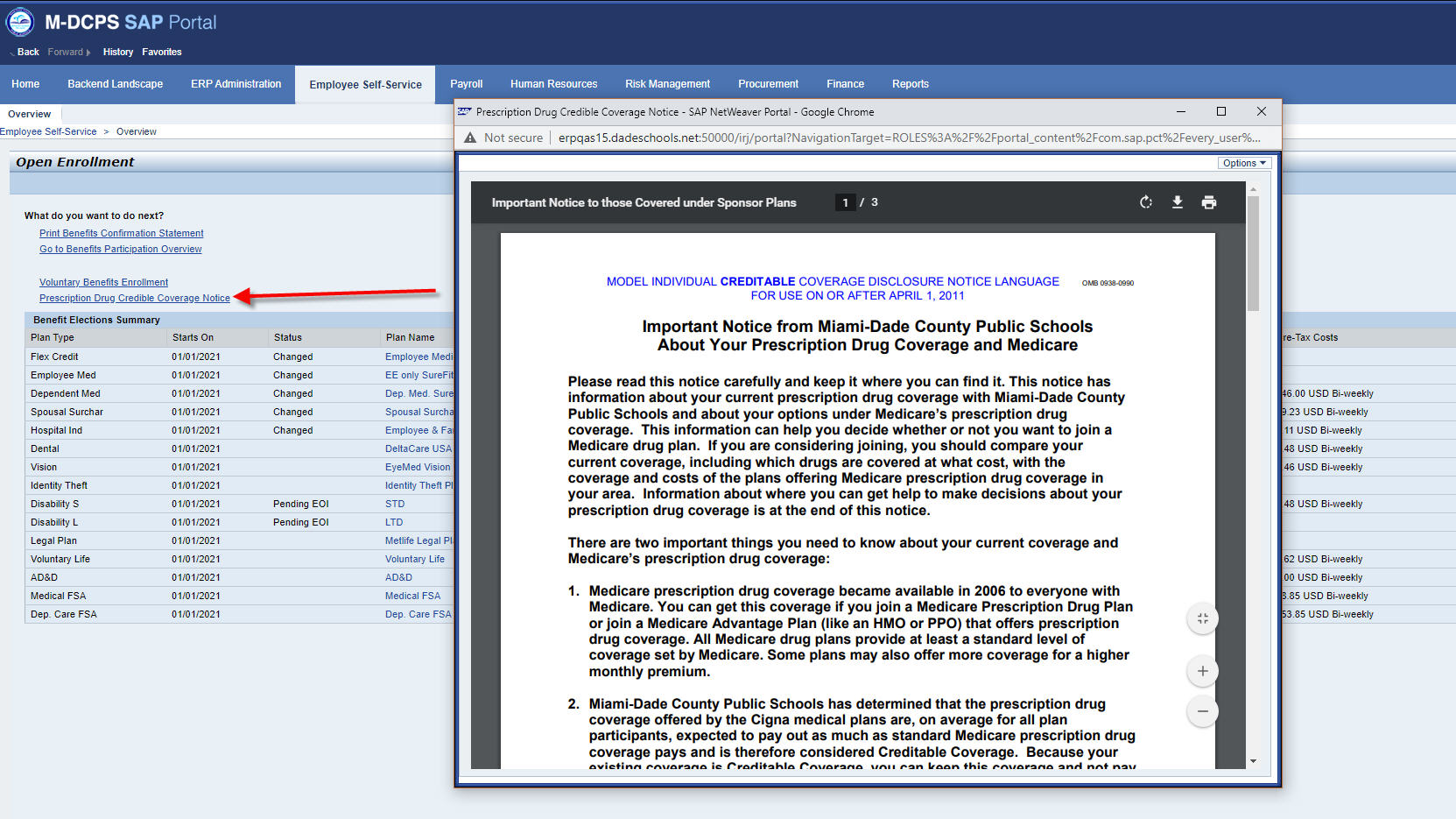Image resolution: width=1456 pixels, height=819 pixels.
Task: Select the Employee Self-Service tab
Action: coord(365,85)
